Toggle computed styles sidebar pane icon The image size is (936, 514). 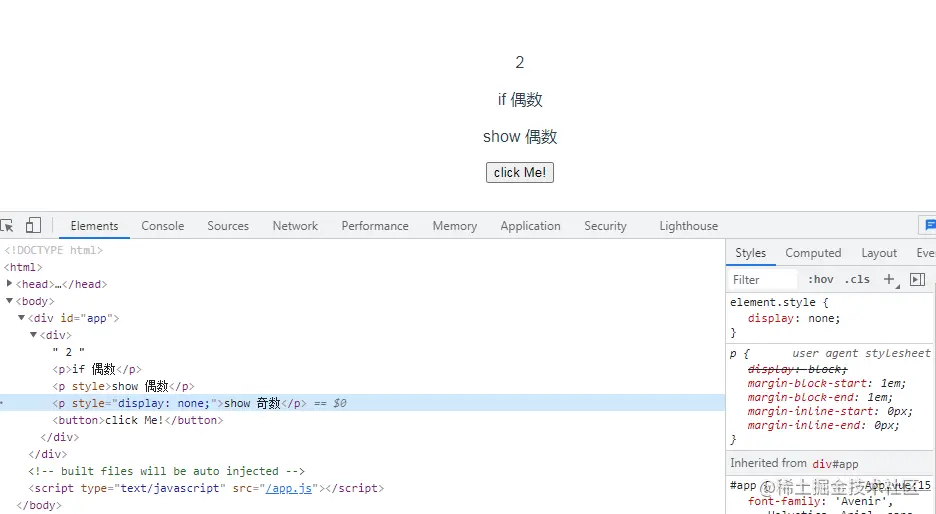coord(917,279)
